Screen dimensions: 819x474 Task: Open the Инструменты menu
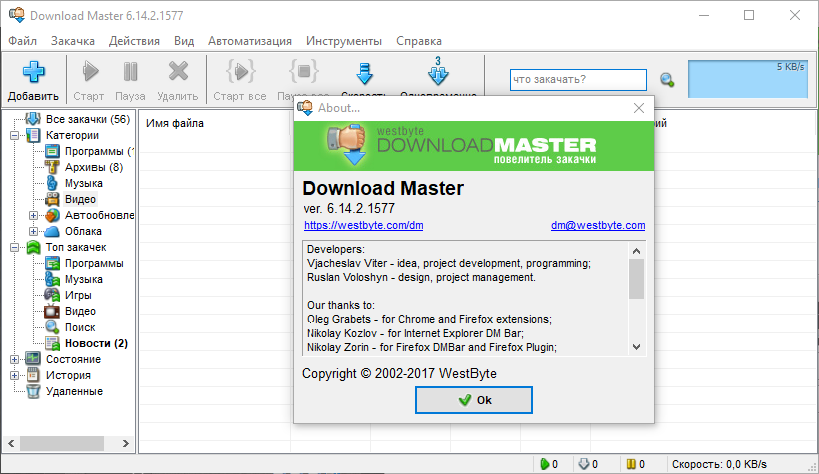(344, 41)
